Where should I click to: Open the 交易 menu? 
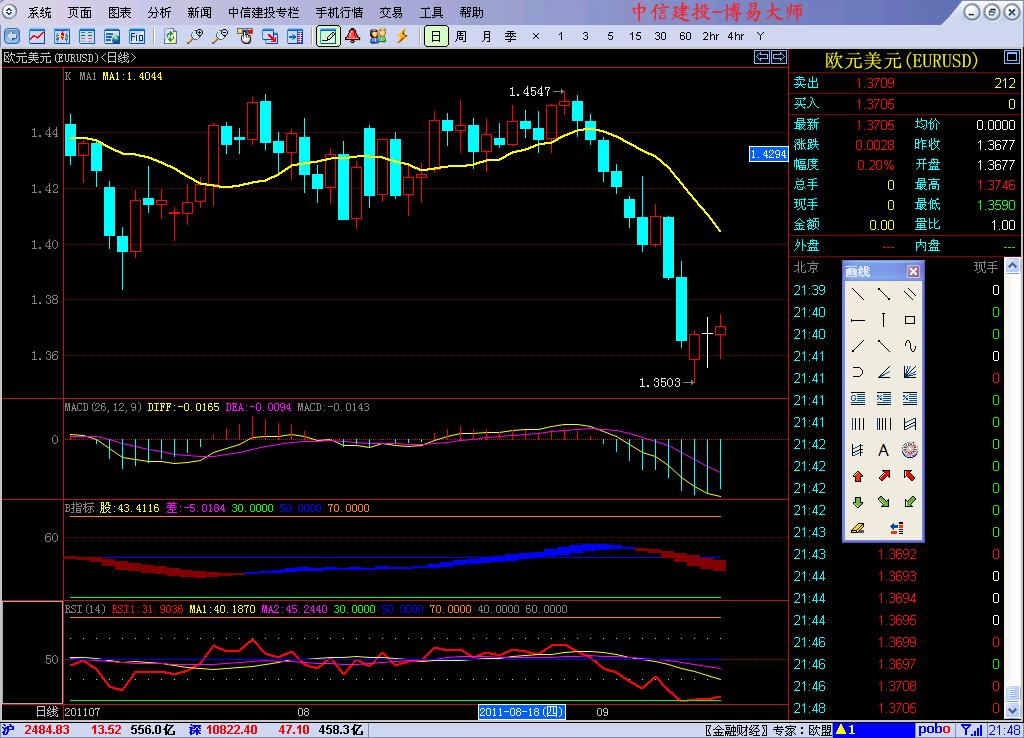tap(391, 12)
